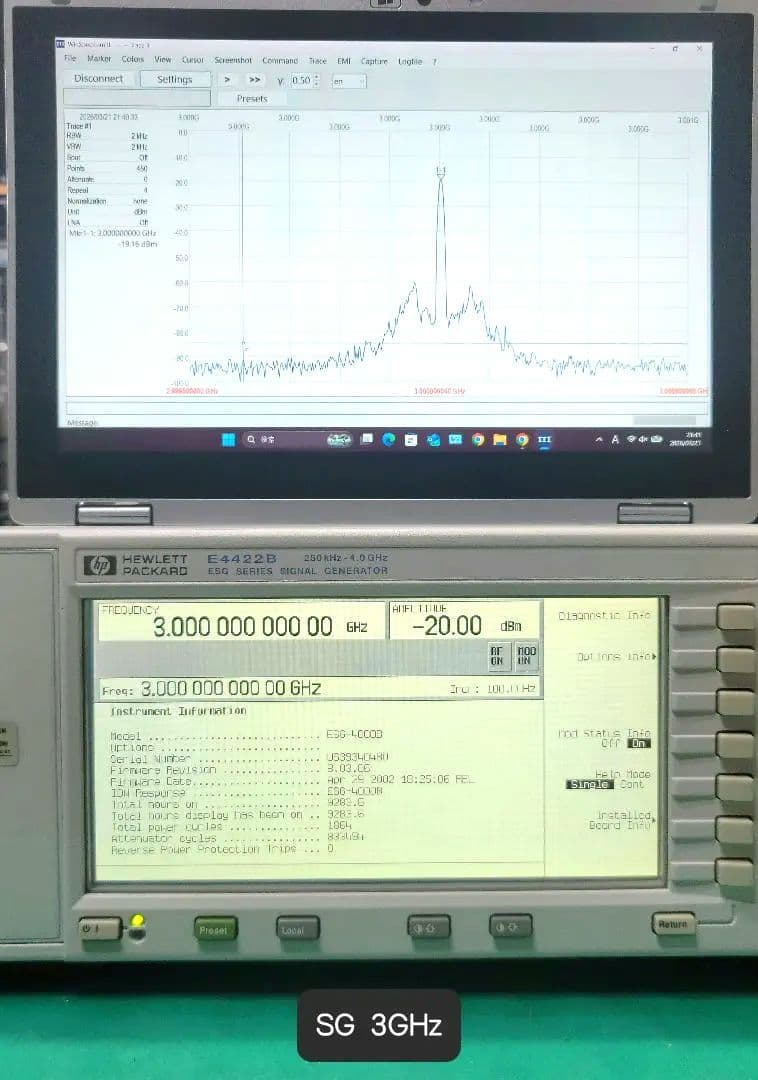Open the Presets button
This screenshot has width=758, height=1080.
point(252,98)
